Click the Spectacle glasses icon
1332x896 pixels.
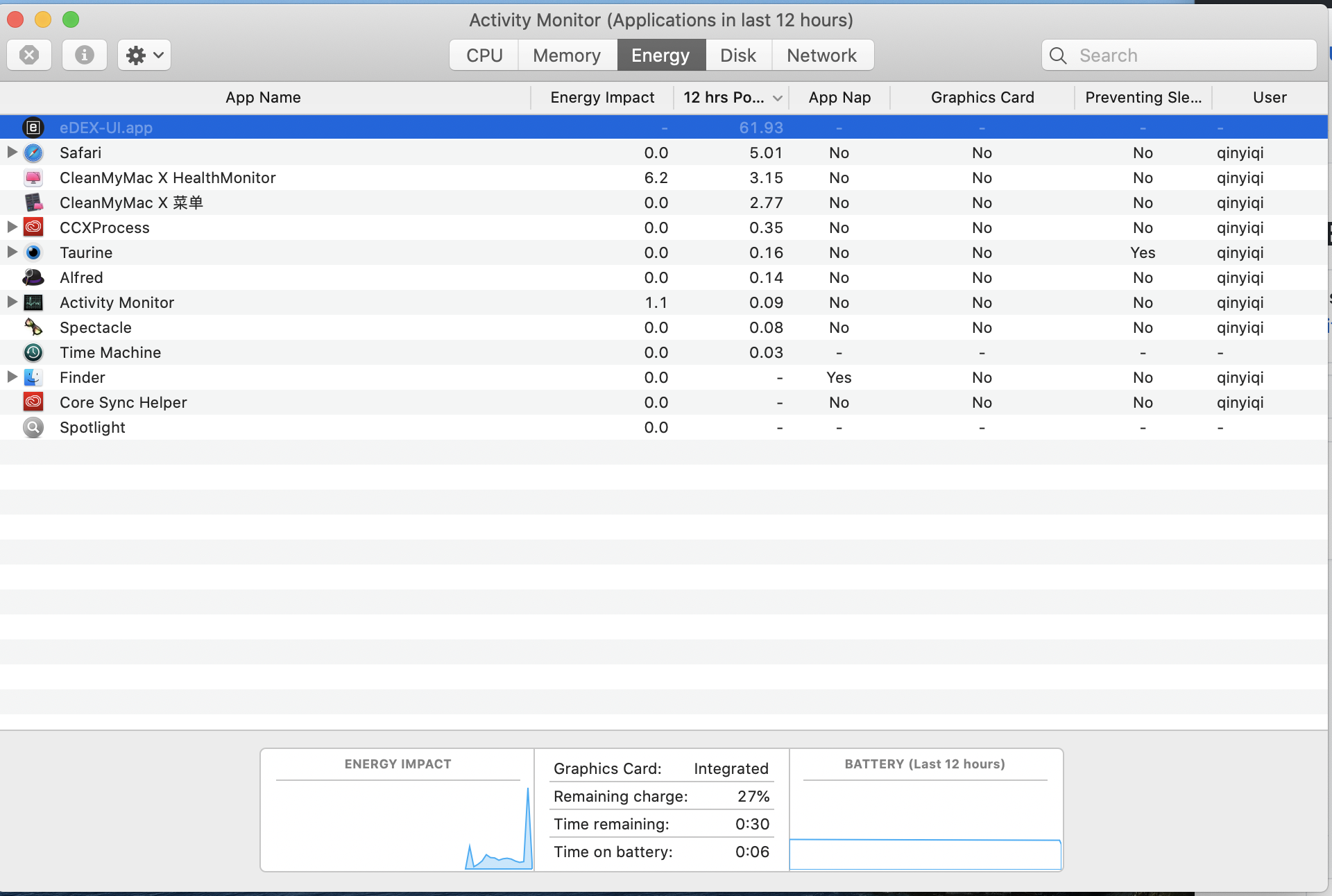coord(33,327)
